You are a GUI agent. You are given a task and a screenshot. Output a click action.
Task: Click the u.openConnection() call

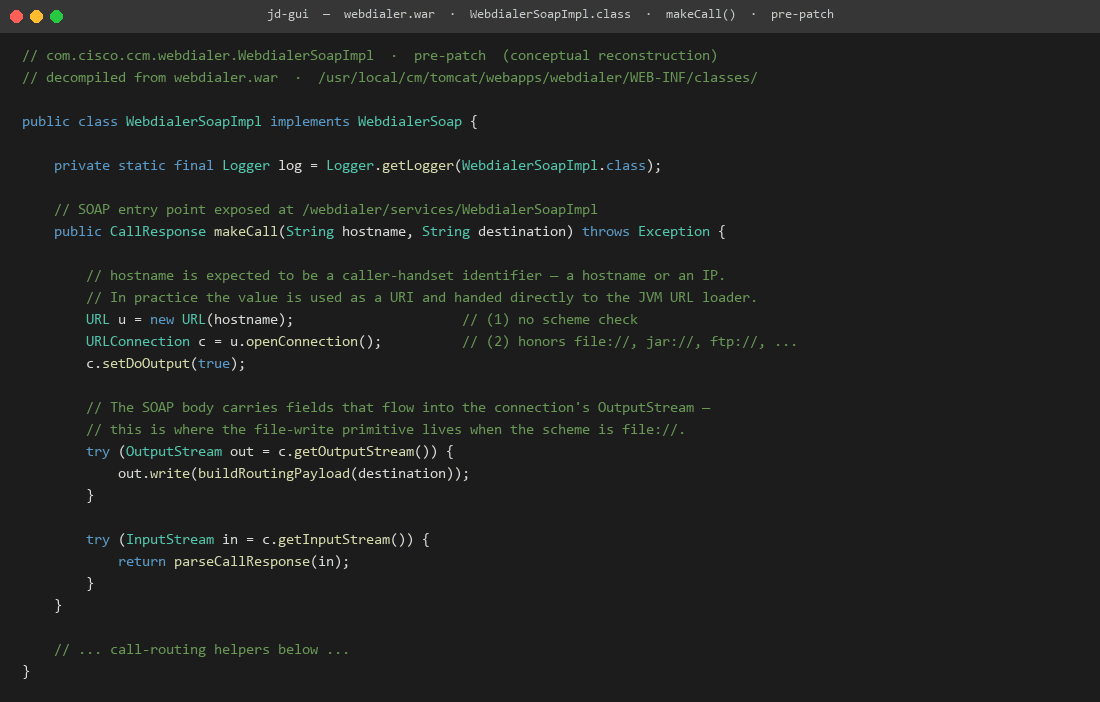pyautogui.click(x=302, y=342)
